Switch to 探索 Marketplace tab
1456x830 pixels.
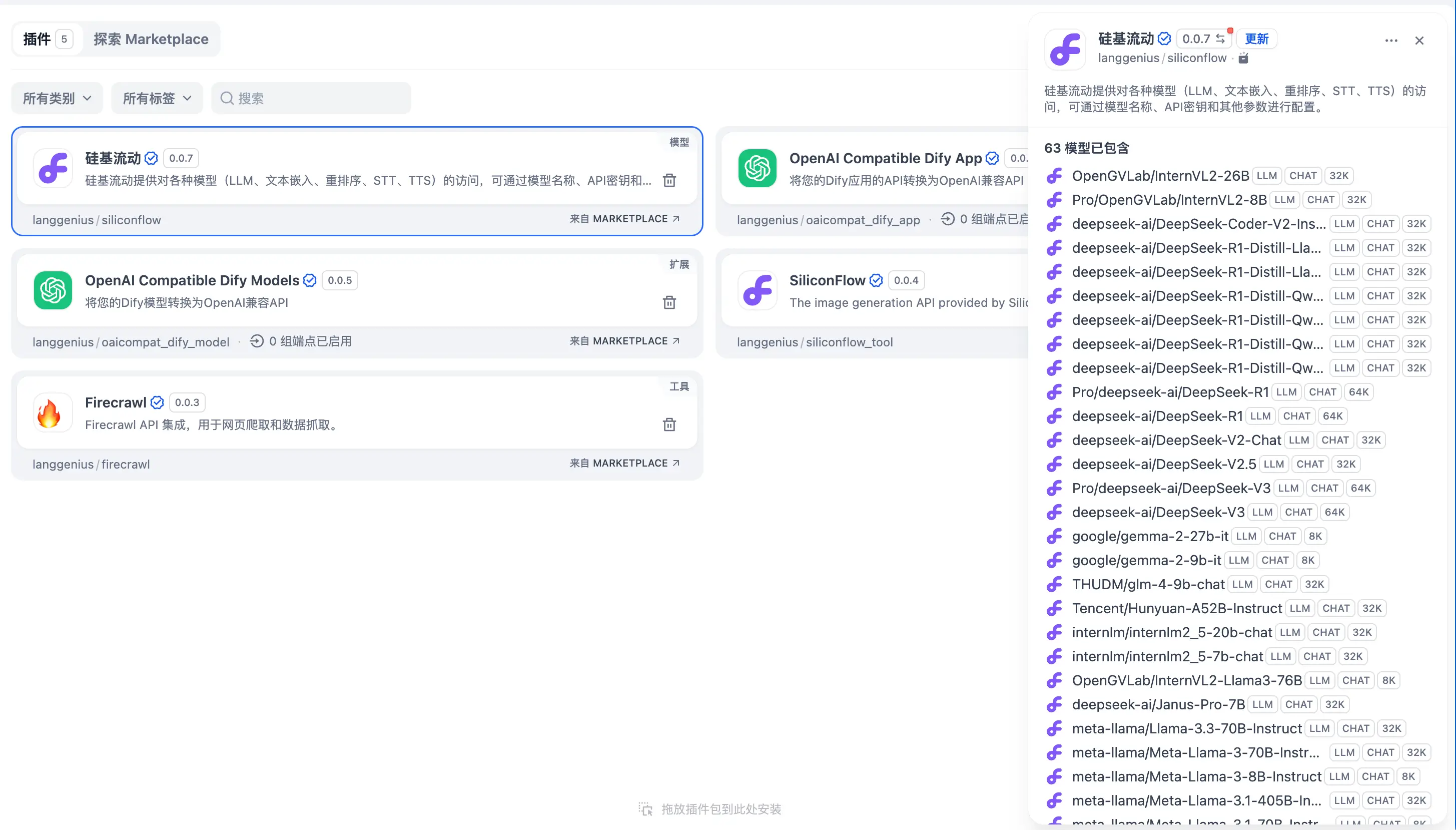click(151, 39)
